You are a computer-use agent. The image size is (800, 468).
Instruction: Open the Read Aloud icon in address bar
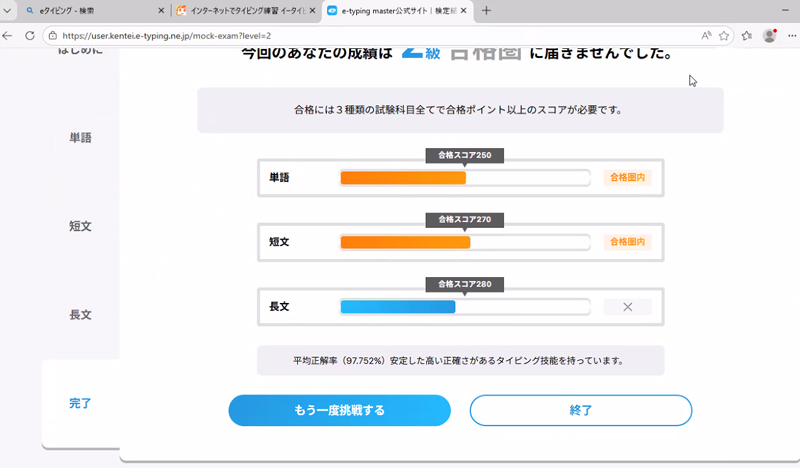706,34
